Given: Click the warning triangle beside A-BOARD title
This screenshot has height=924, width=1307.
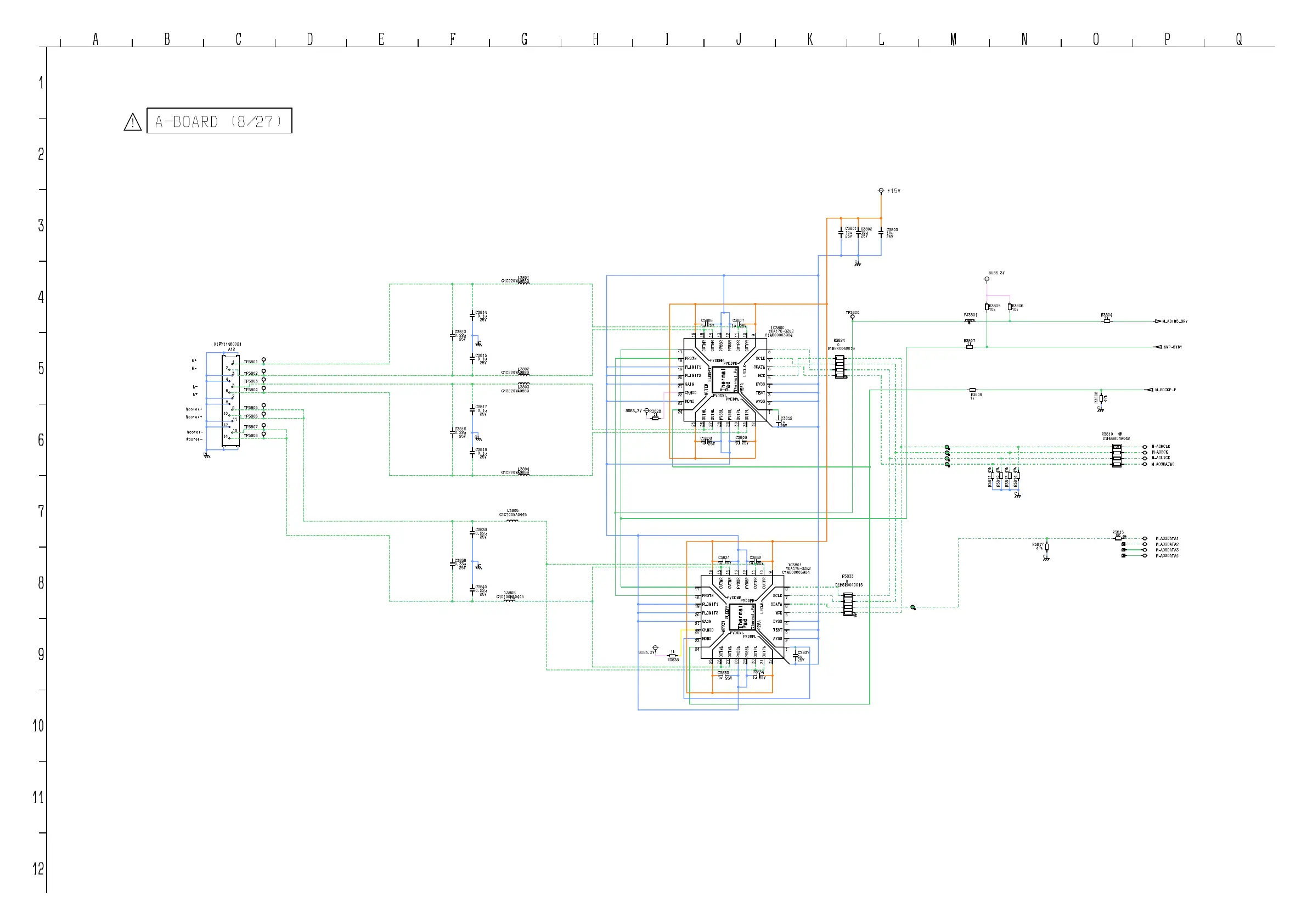Looking at the screenshot, I should (133, 122).
